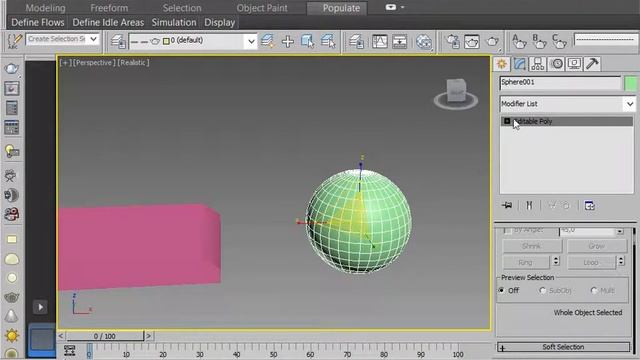
Task: Toggle Show End Result icon
Action: [529, 205]
